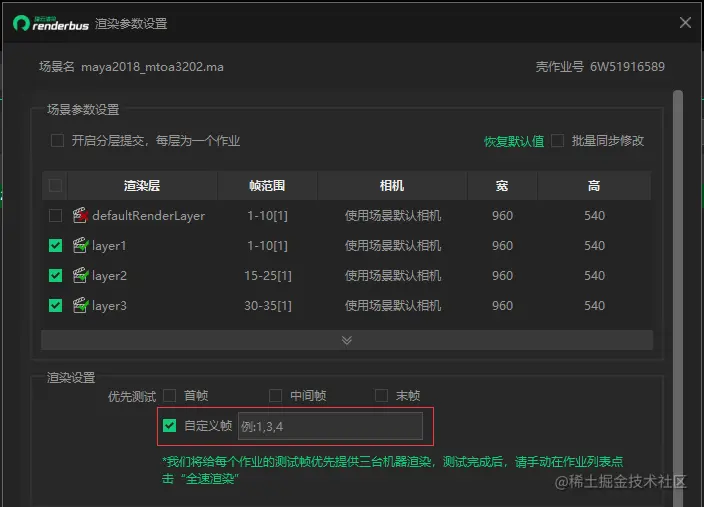Click height 540 in defaultRenderLayer row
Viewport: 704px width, 507px height.
tap(594, 216)
